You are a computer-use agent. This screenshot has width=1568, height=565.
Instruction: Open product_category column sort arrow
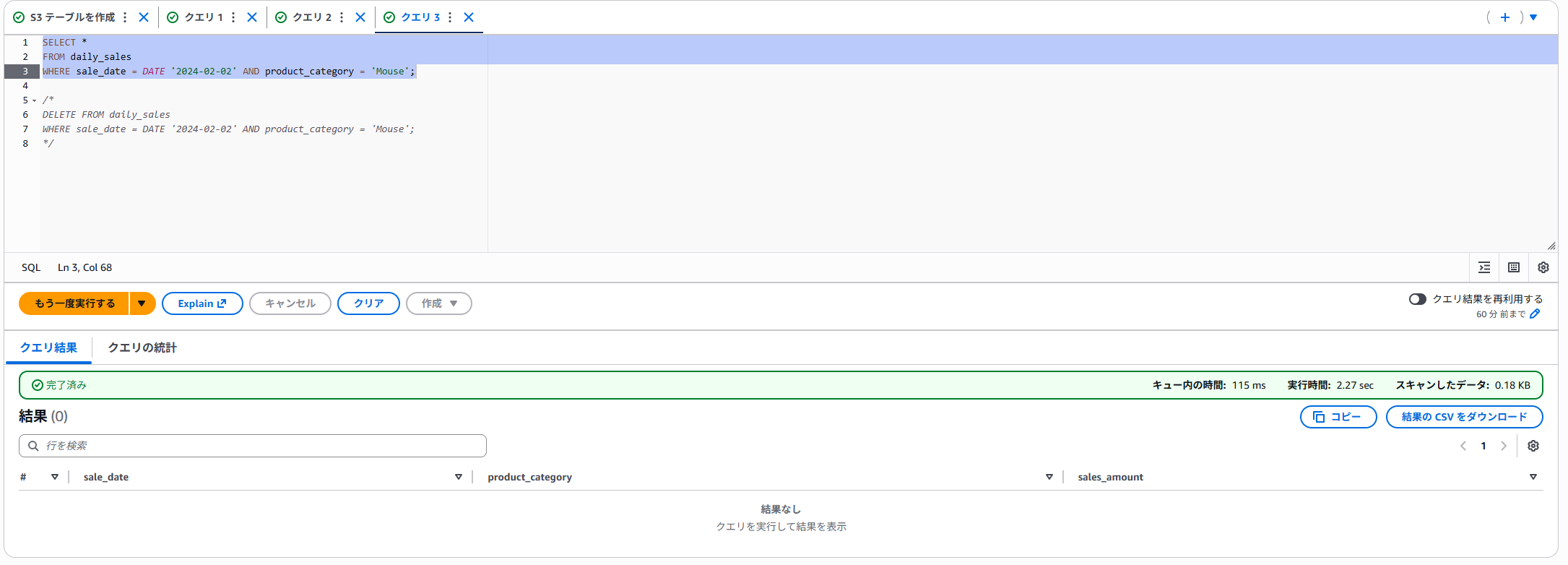pos(1049,477)
